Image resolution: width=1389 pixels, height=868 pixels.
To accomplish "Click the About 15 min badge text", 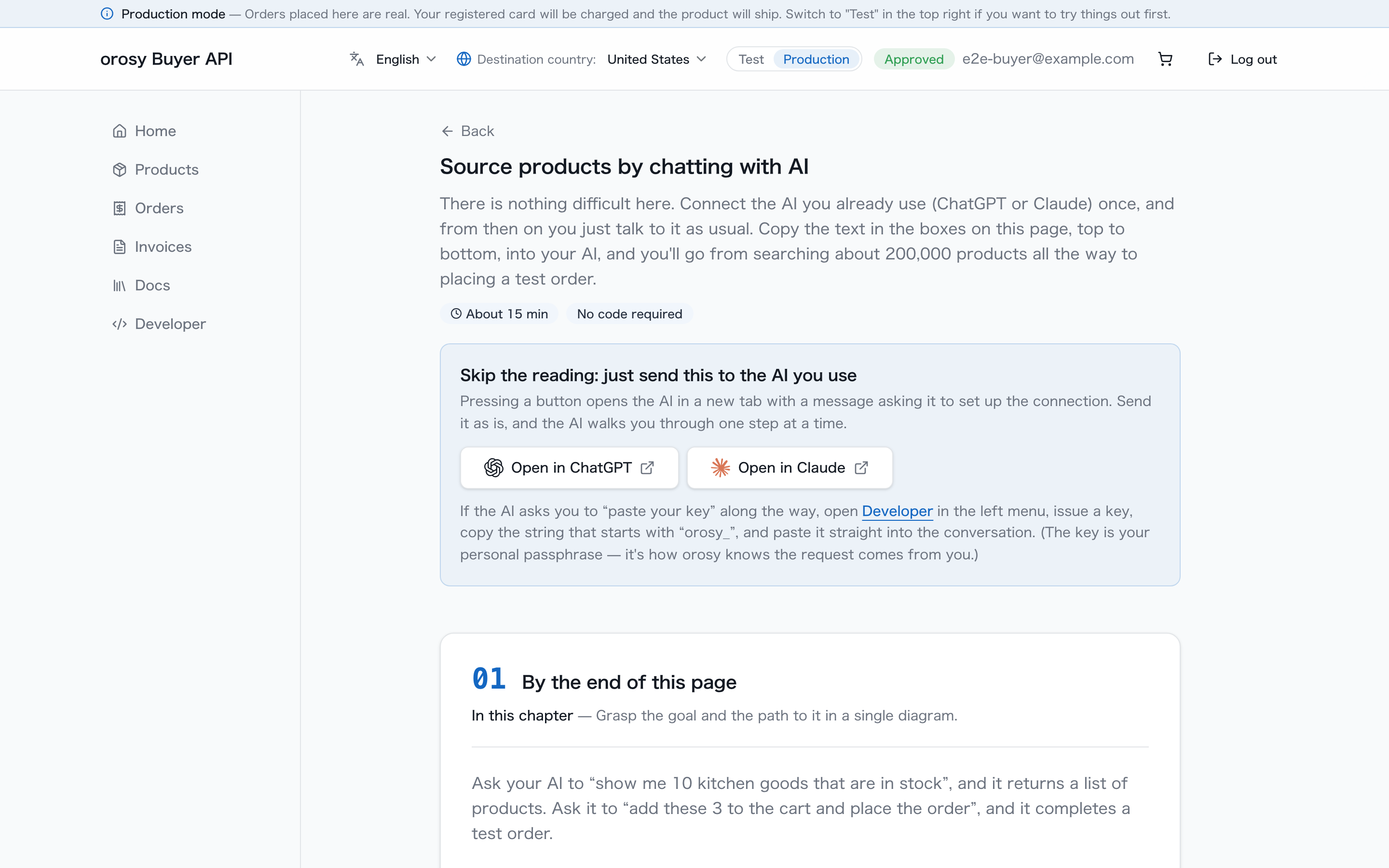I will [507, 314].
